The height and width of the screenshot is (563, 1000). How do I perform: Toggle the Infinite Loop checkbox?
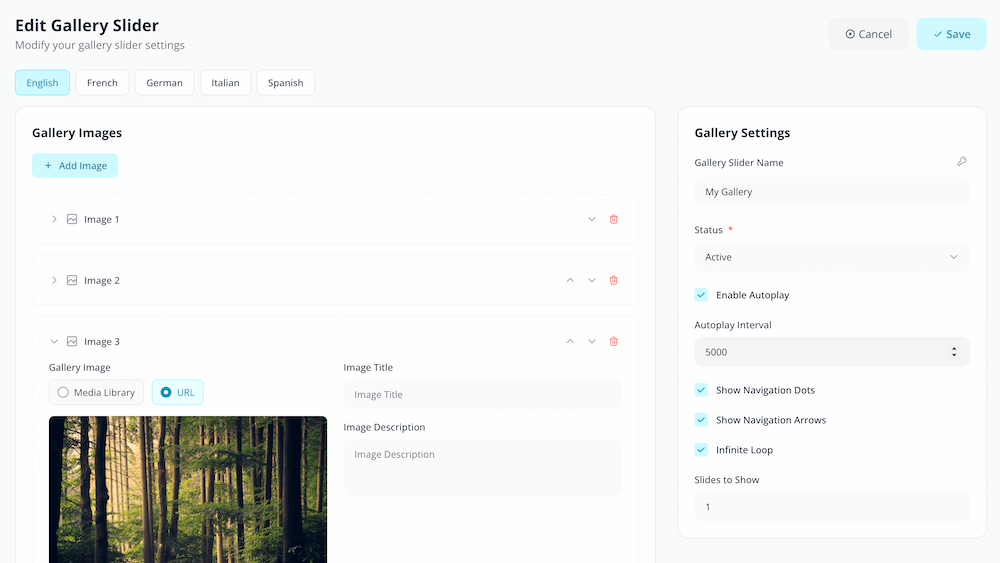702,450
